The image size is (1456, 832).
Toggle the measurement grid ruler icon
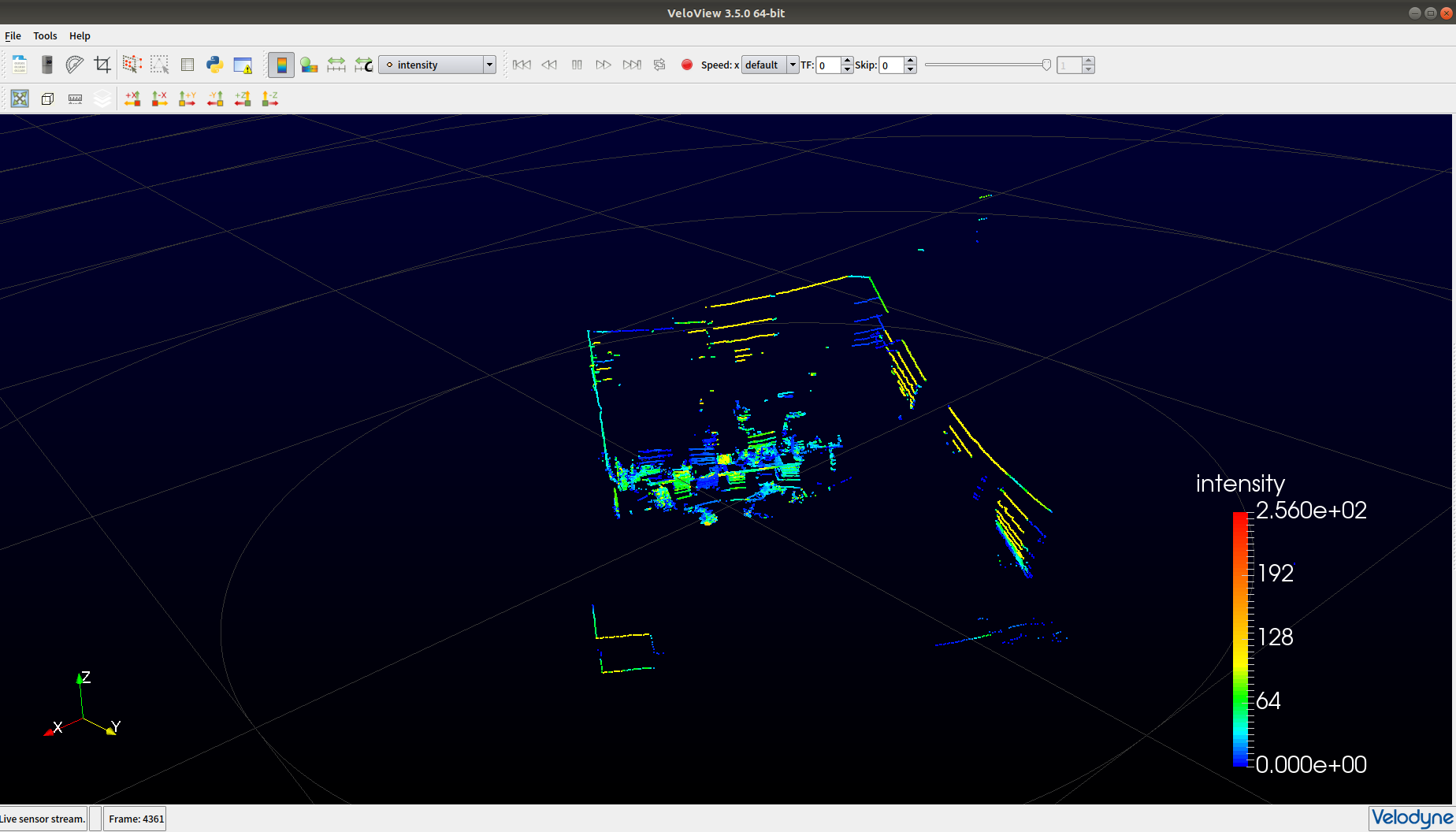click(x=75, y=98)
